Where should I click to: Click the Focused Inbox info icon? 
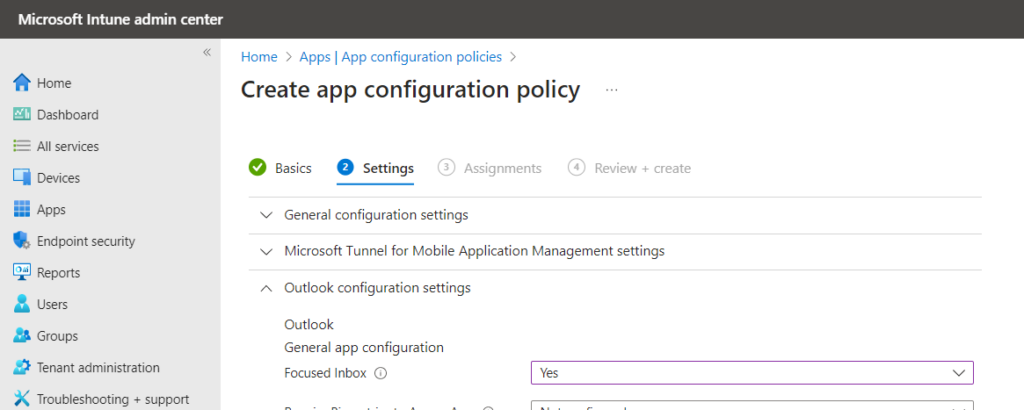point(381,373)
